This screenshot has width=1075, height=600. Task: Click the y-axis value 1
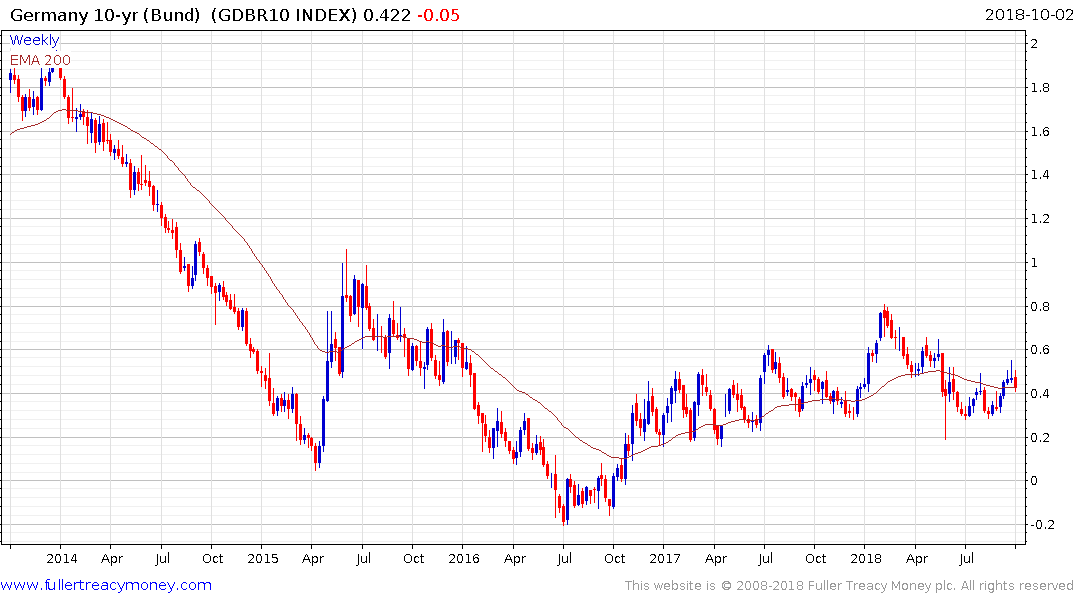tap(1035, 263)
